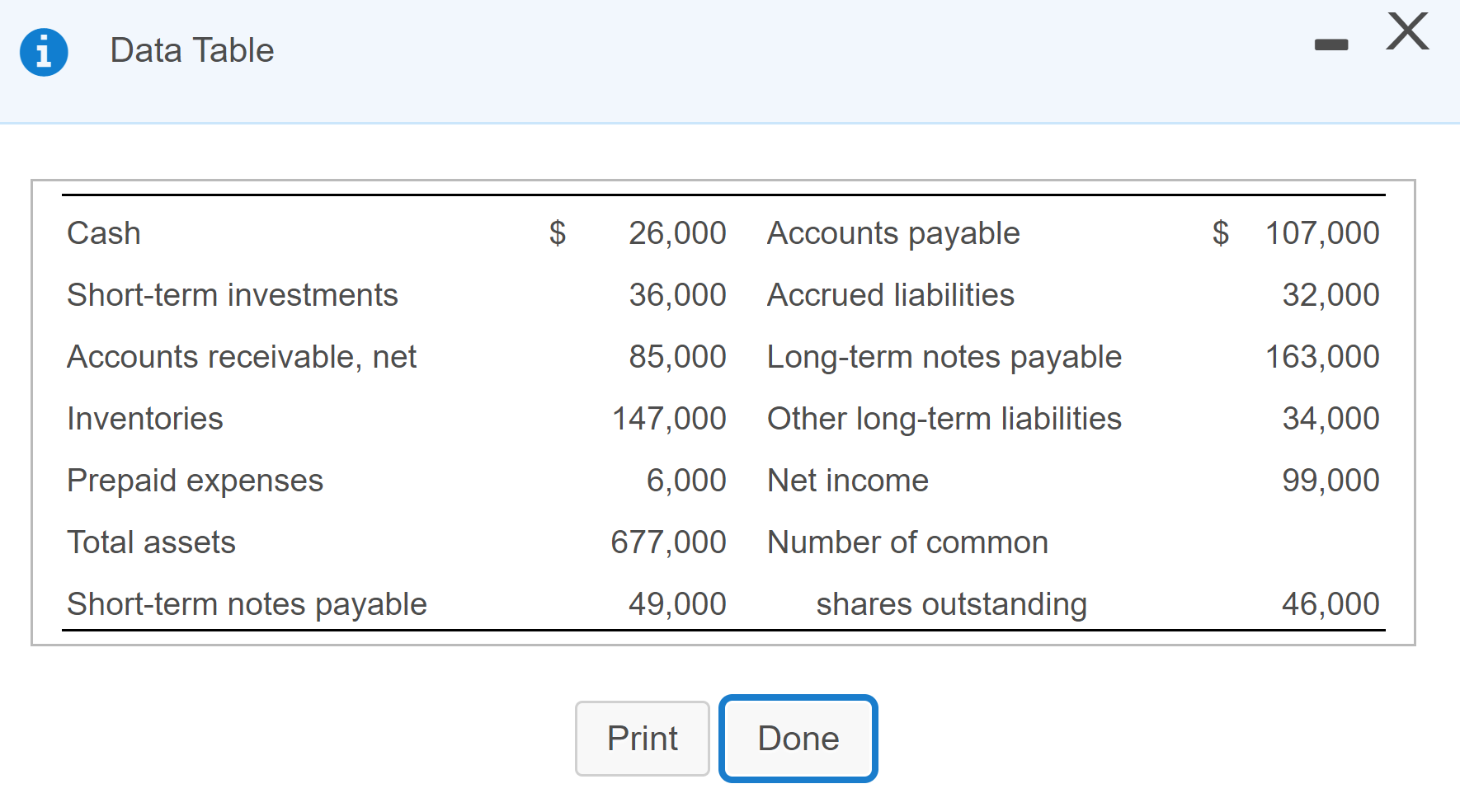Click the Print button
The image size is (1460, 812).
pos(642,738)
